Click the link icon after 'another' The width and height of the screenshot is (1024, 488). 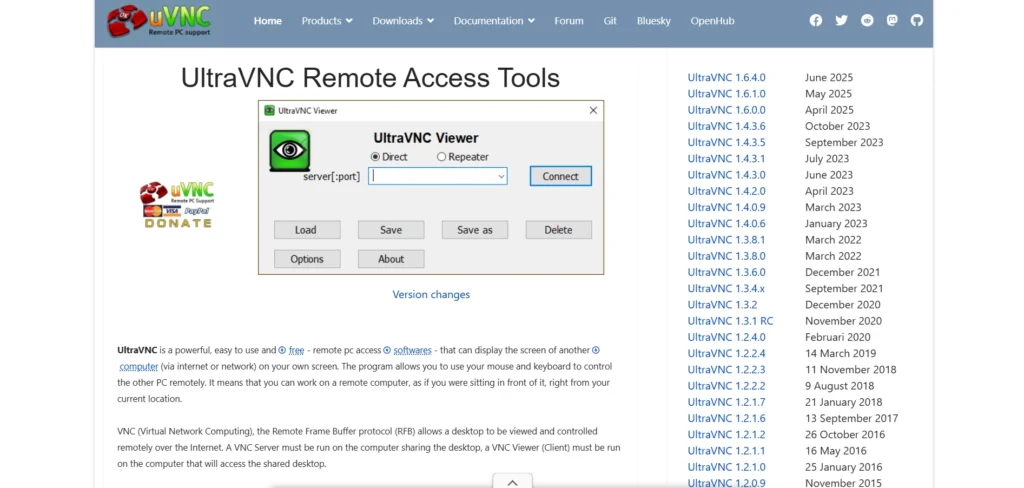click(x=596, y=350)
